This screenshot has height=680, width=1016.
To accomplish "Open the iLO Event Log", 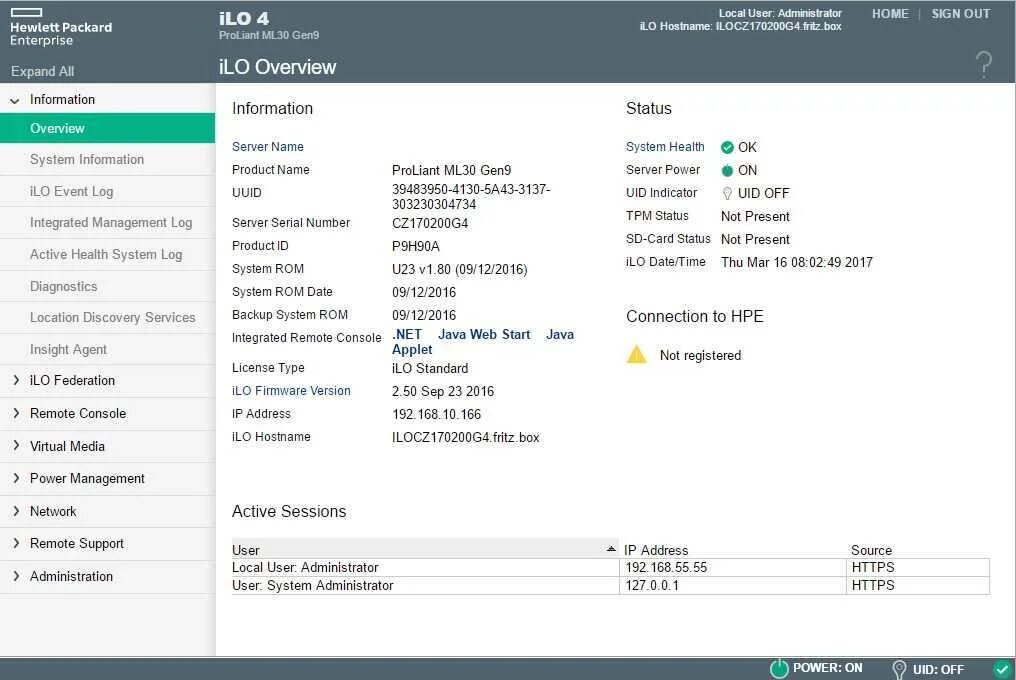I will [x=108, y=191].
